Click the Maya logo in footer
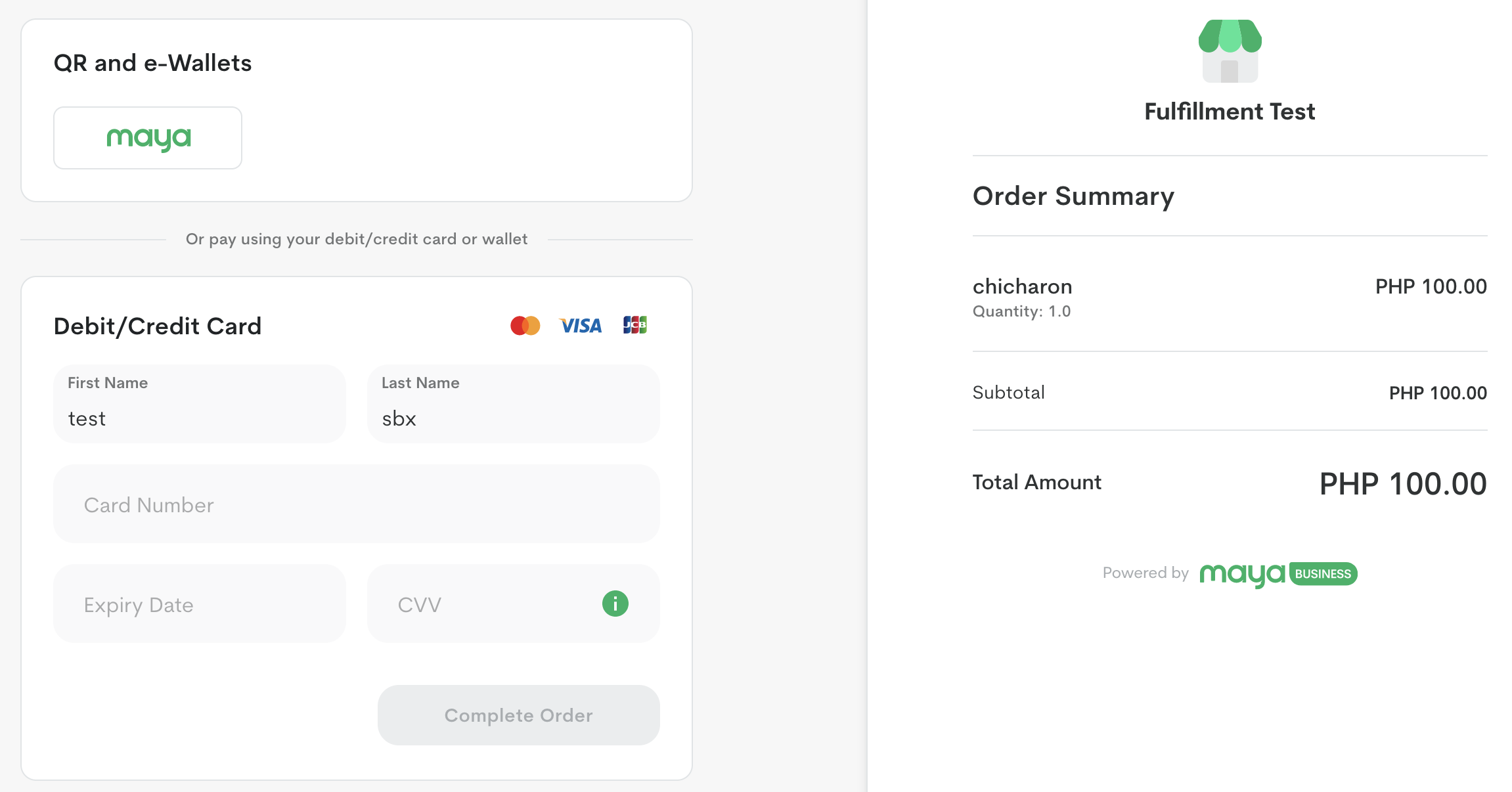Image resolution: width=1512 pixels, height=792 pixels. [x=1241, y=575]
